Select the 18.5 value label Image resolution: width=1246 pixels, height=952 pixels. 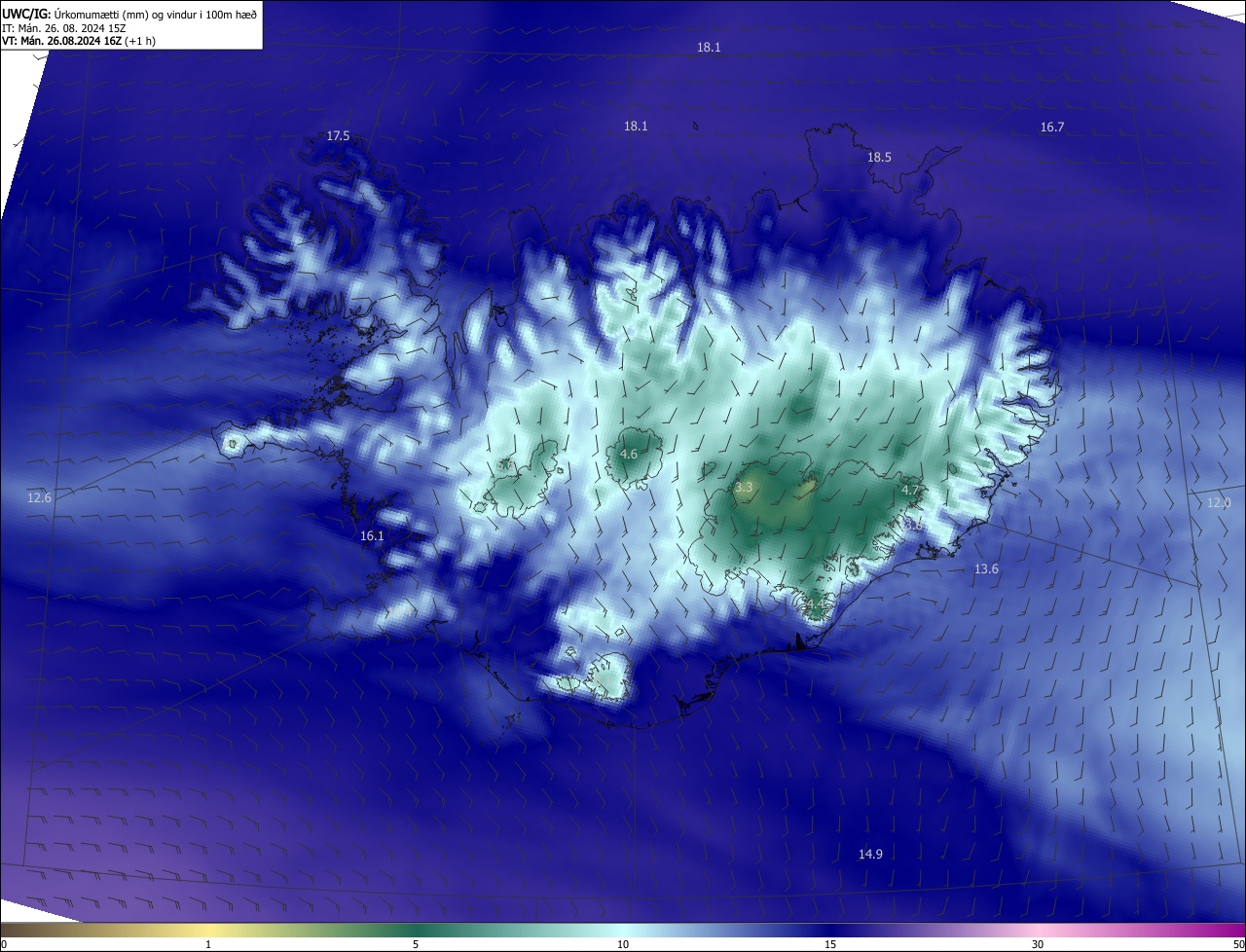879,157
